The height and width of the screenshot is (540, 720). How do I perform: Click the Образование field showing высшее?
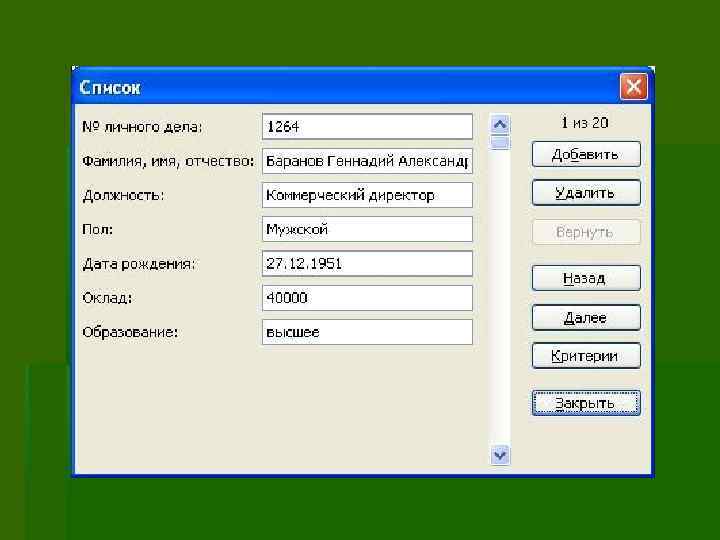(367, 332)
